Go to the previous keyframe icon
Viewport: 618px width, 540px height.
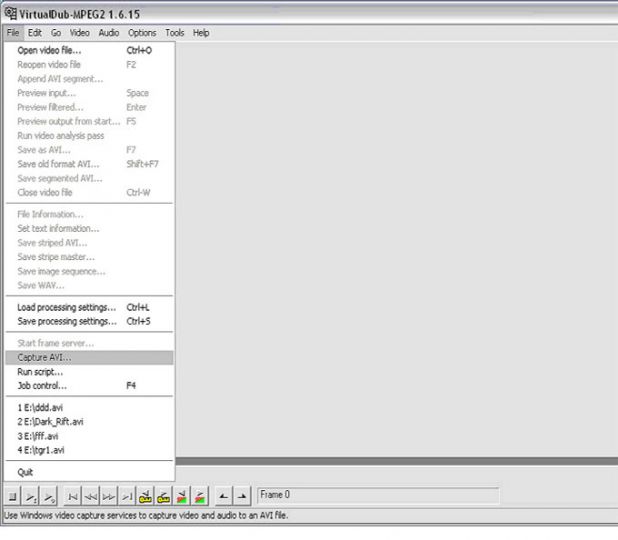[145, 496]
